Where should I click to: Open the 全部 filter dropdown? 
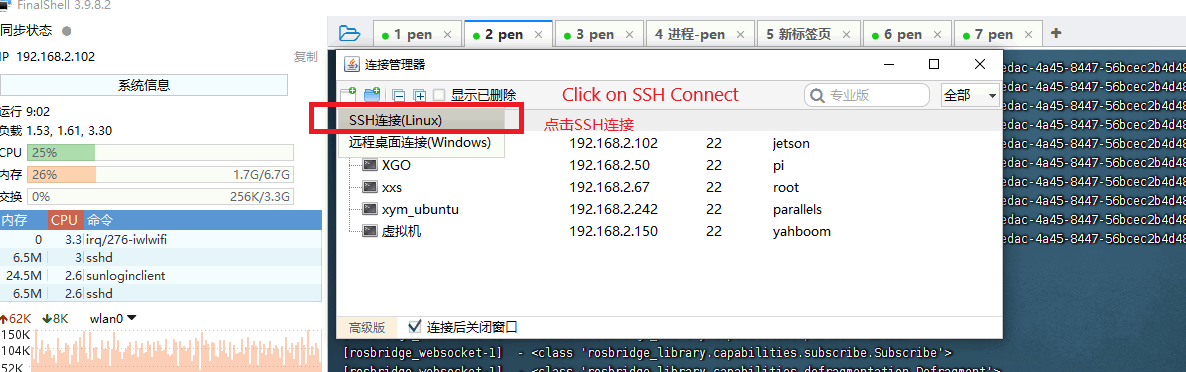970,96
